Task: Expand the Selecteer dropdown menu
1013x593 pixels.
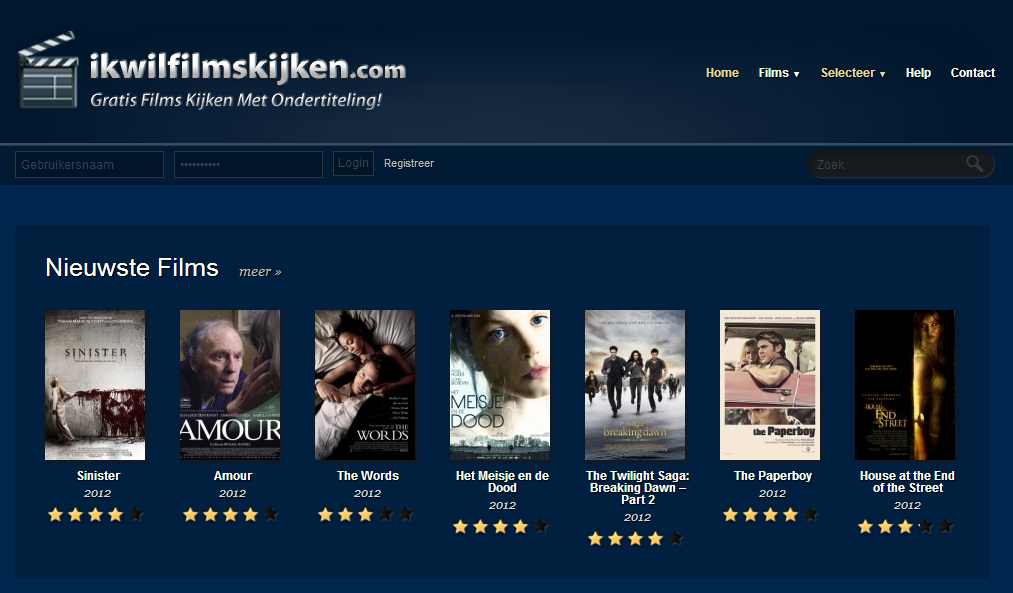Action: point(853,73)
